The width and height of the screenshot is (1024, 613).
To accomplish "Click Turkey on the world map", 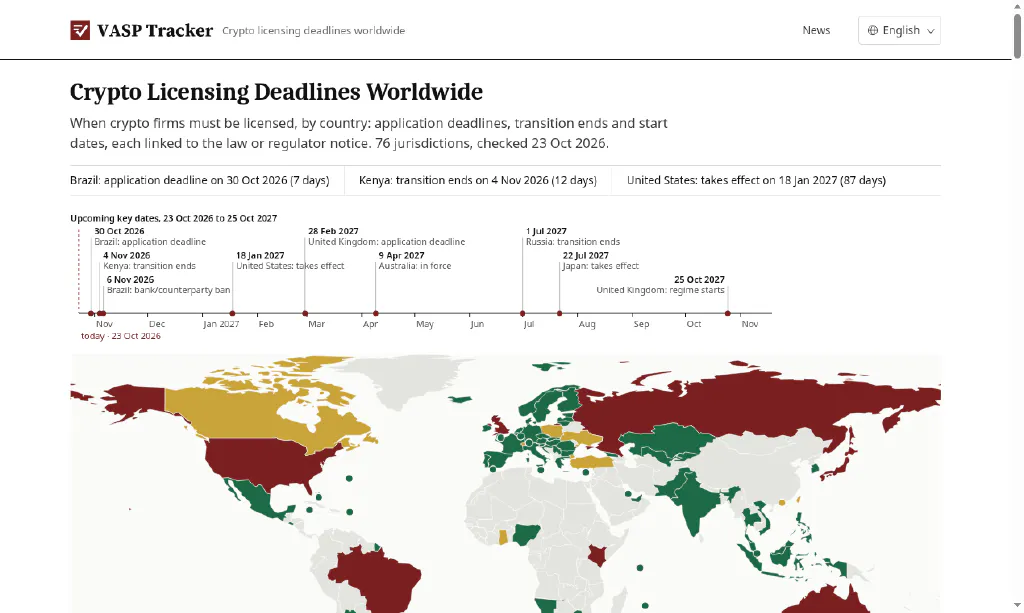I will click(x=591, y=462).
